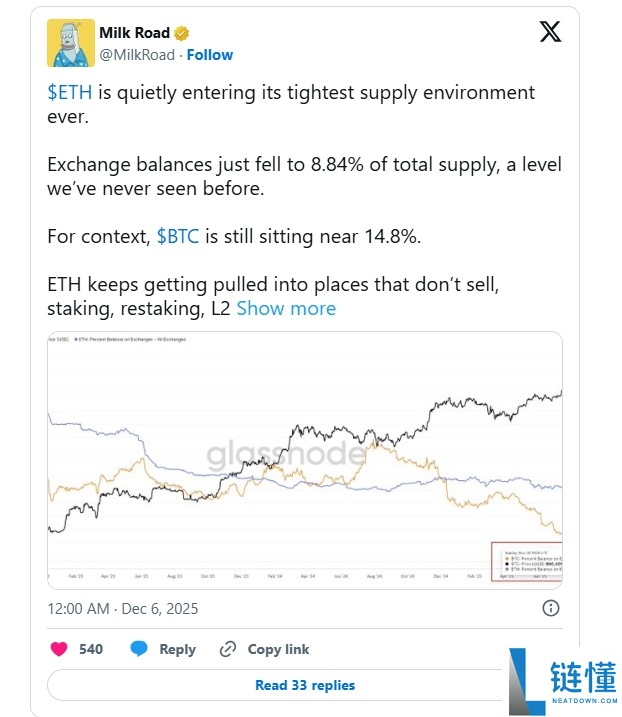Click the gold verified badge
This screenshot has height=717, width=622.
[181, 33]
